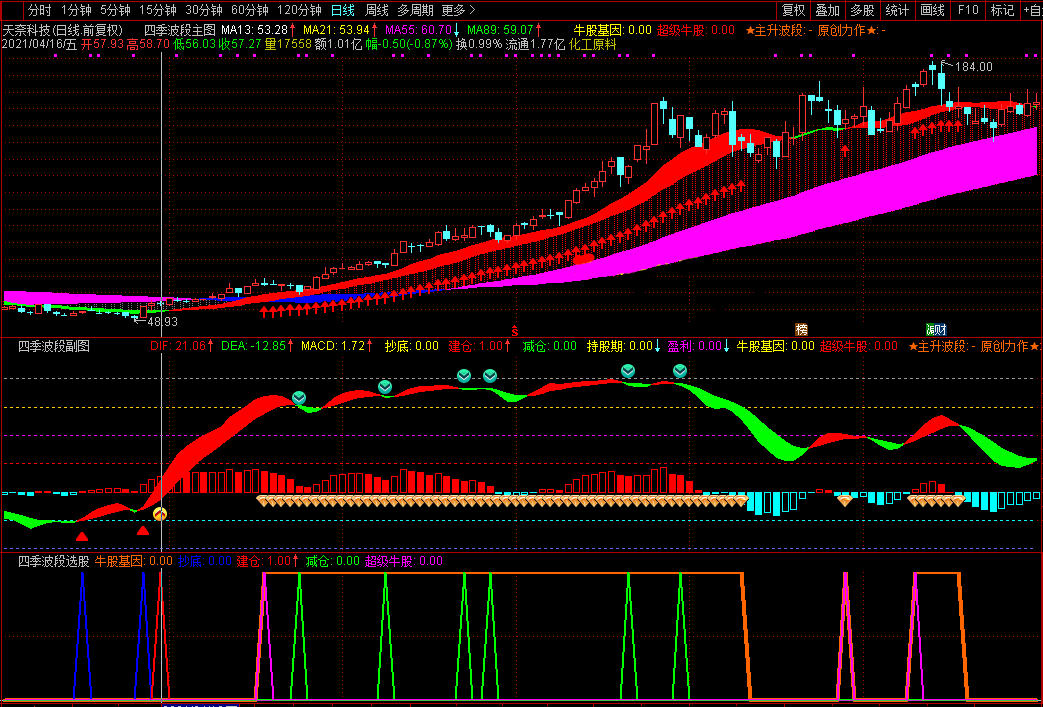Select the 1分钟 period tab
The image size is (1043, 707).
point(76,10)
